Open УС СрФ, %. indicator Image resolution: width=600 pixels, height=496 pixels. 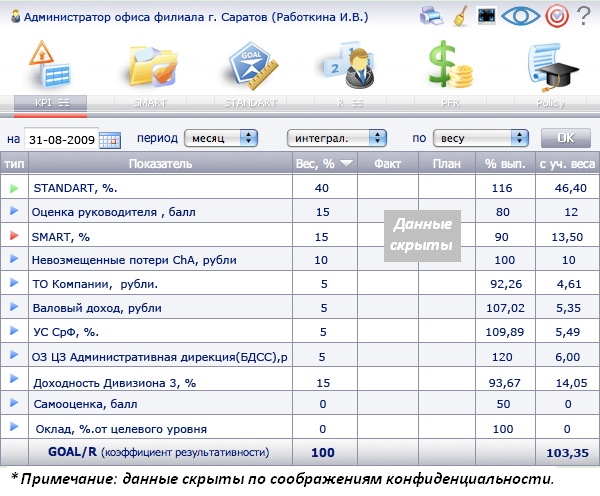(66, 332)
